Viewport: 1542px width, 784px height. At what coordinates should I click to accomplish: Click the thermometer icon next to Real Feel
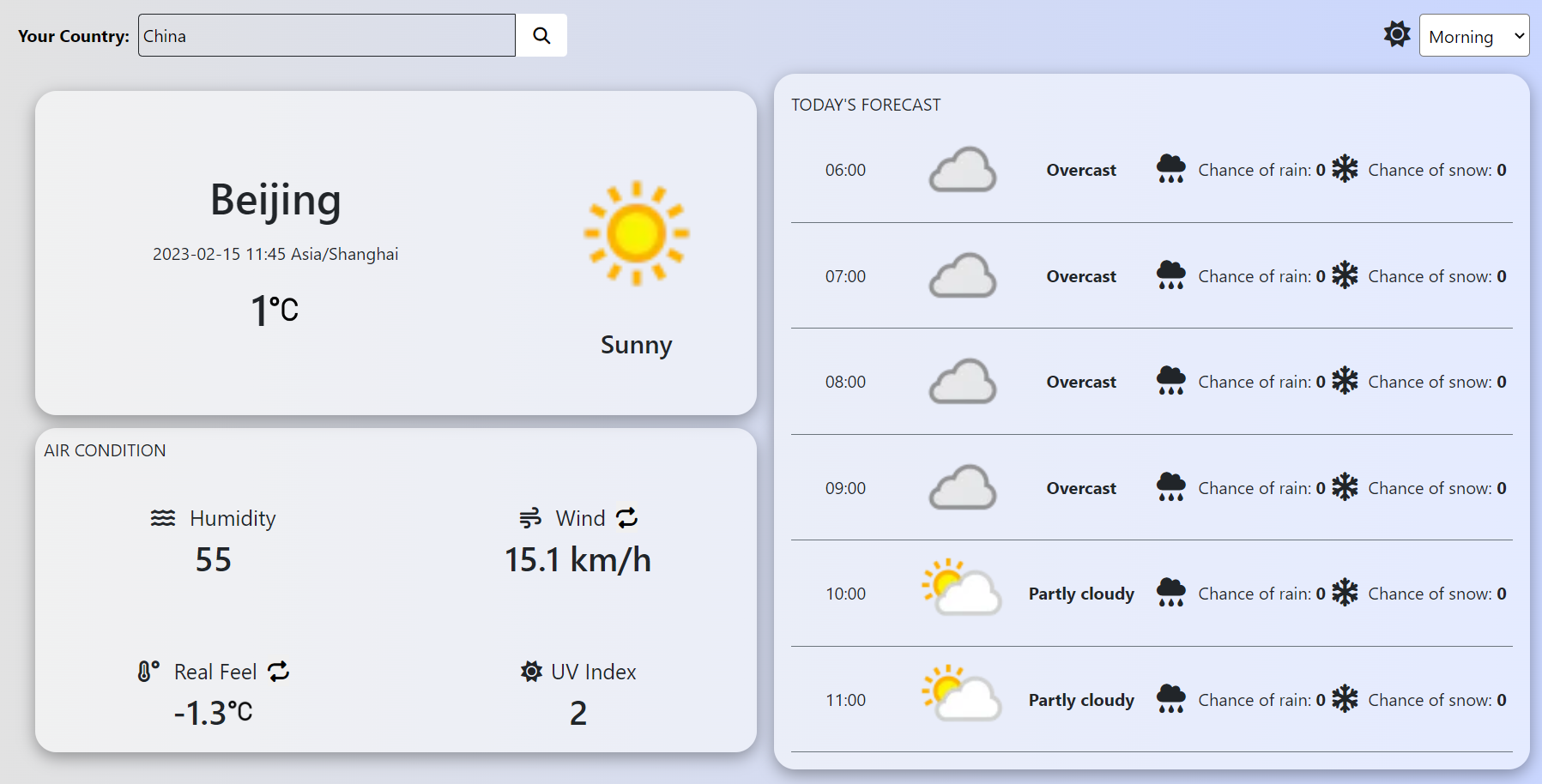tap(148, 672)
